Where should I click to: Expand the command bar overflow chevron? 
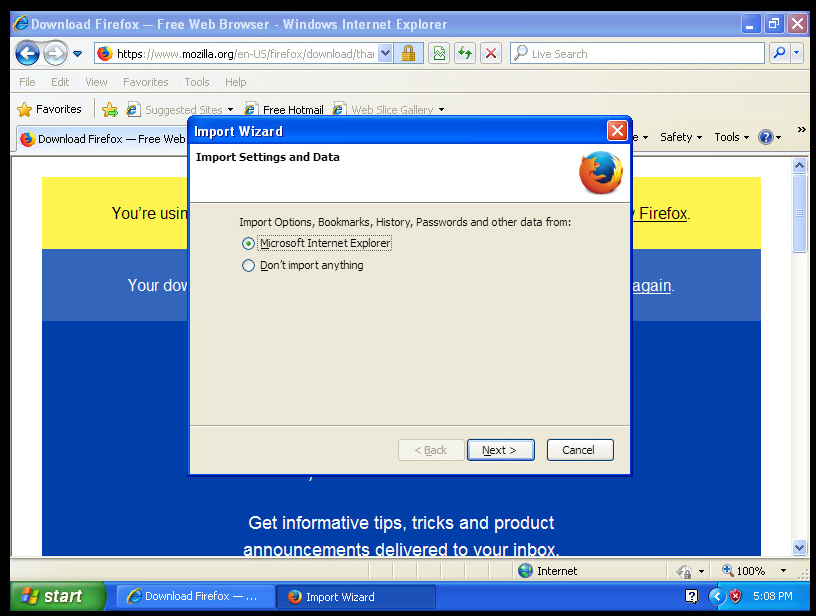click(x=801, y=130)
